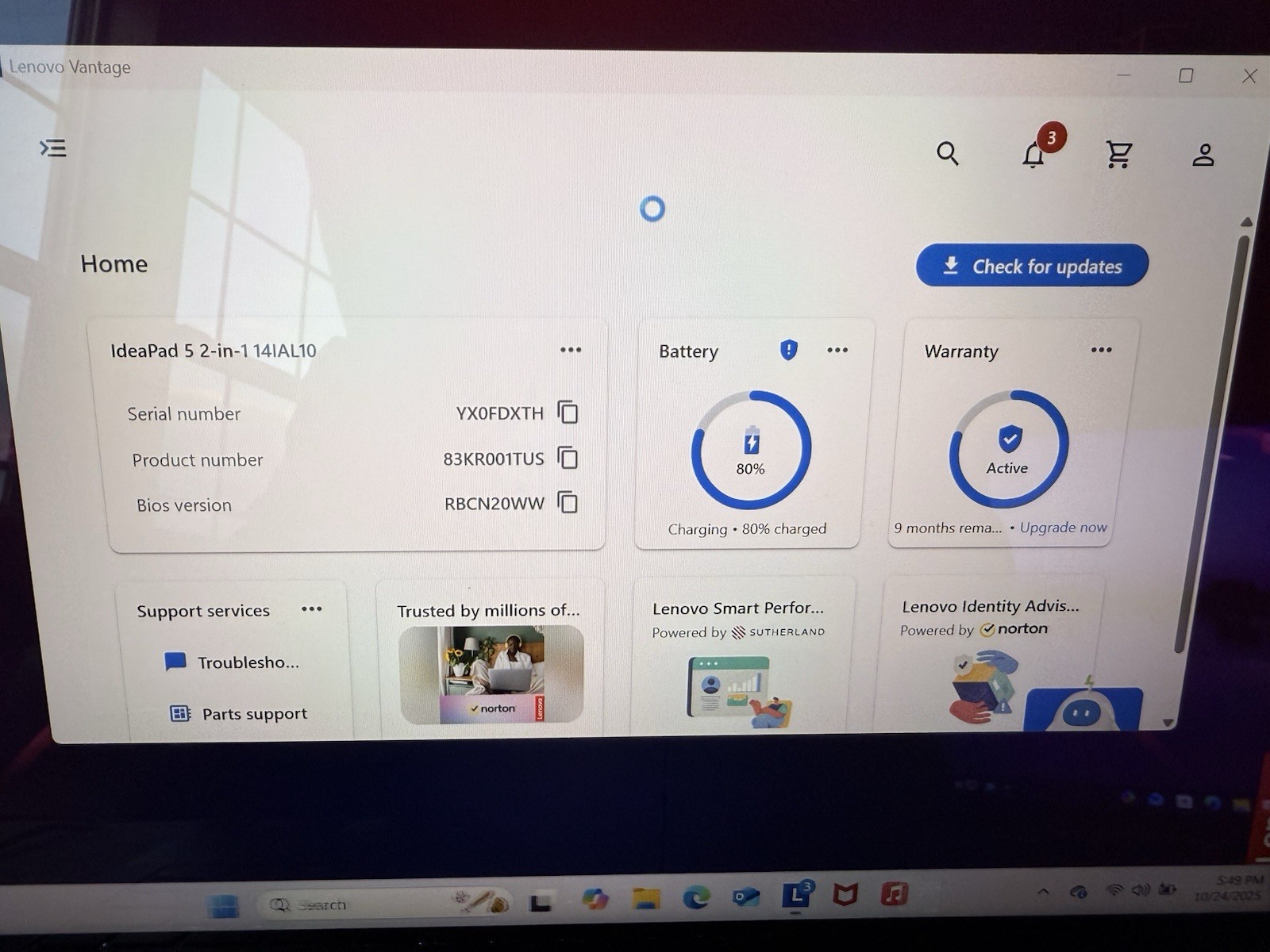Click the Troubleshooting chat bubble icon
This screenshot has width=1270, height=952.
175,662
